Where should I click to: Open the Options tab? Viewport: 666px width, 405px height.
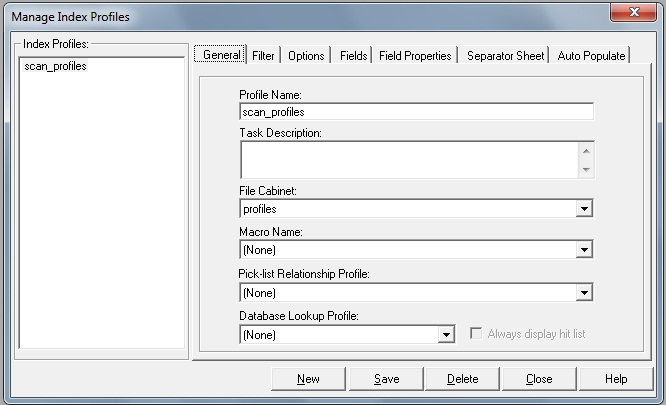(306, 56)
